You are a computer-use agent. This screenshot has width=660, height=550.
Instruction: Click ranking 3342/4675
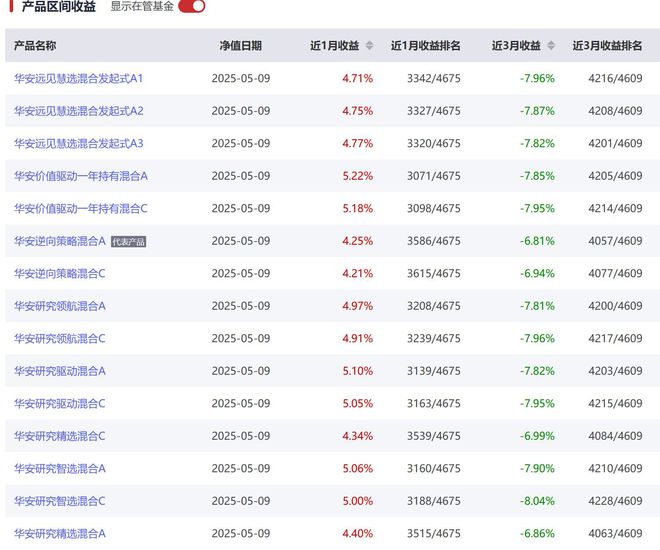coord(434,78)
